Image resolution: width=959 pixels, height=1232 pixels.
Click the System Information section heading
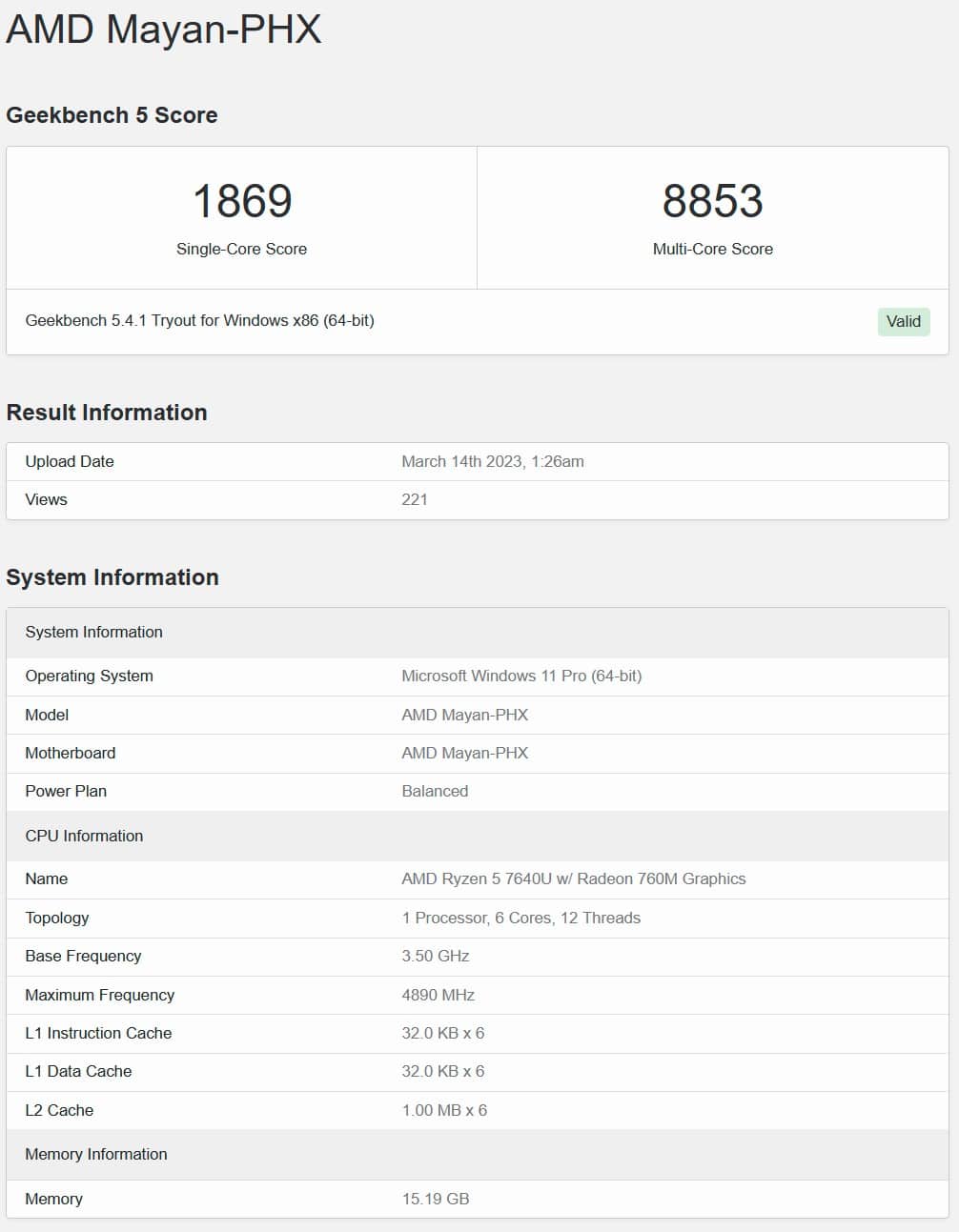point(112,577)
